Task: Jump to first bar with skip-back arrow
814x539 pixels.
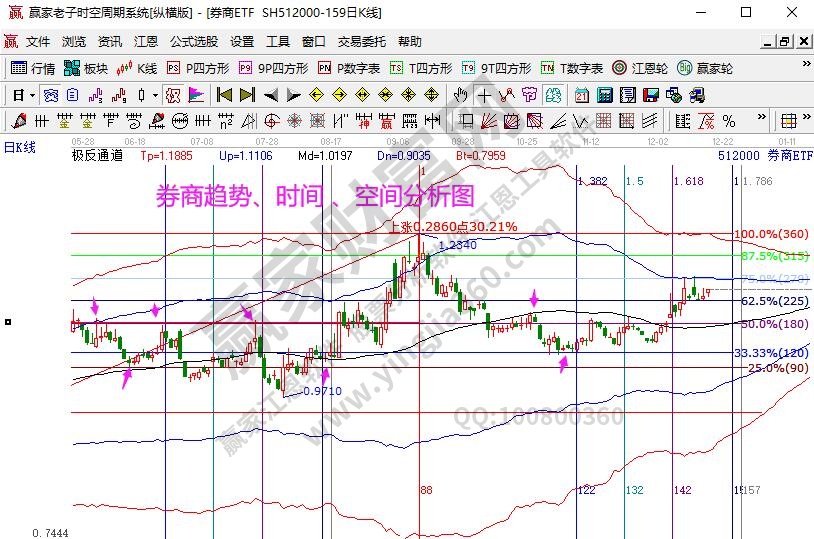Action: [224, 96]
